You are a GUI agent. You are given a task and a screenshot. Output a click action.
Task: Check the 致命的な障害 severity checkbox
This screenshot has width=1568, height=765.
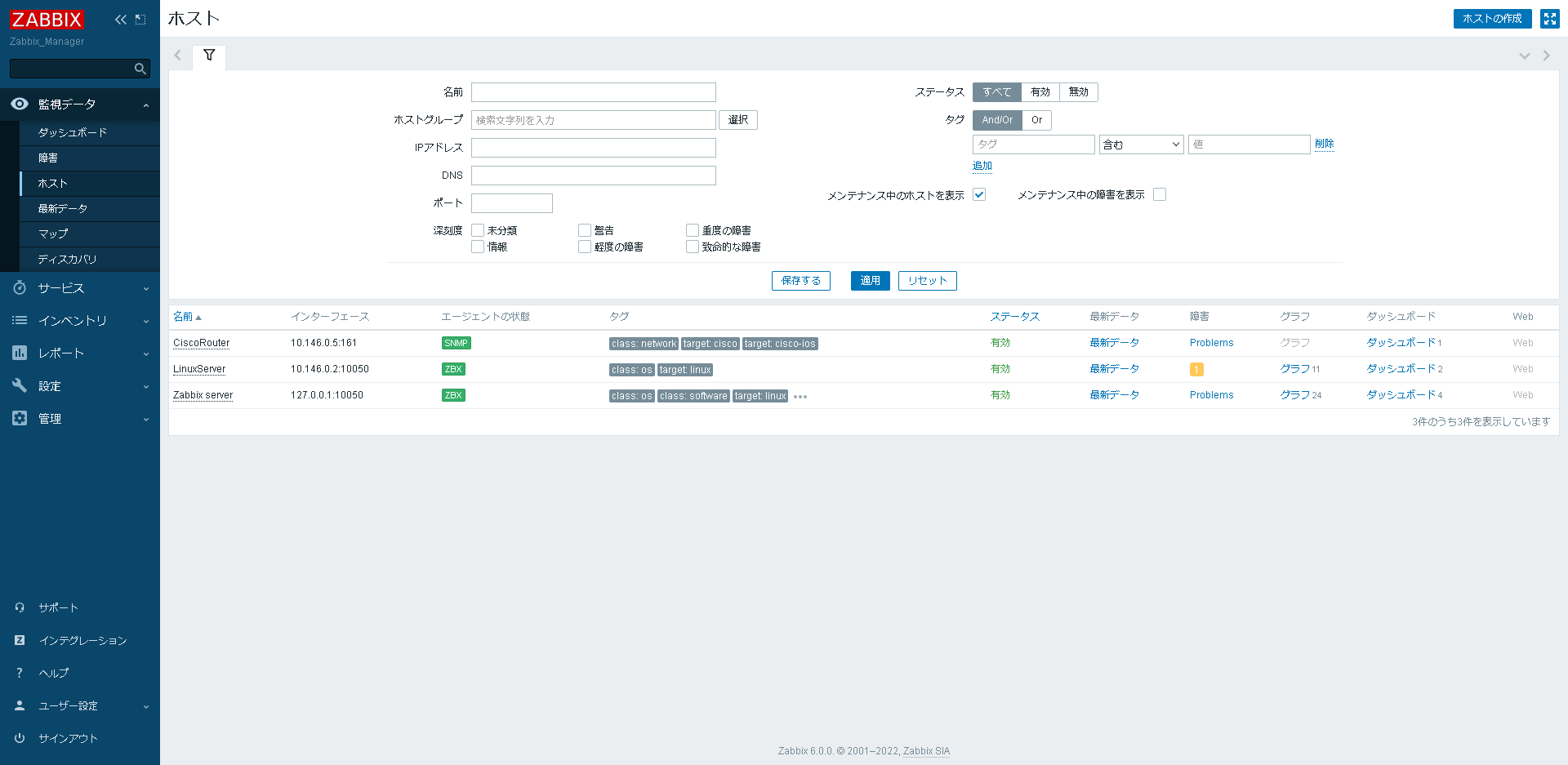(x=693, y=247)
